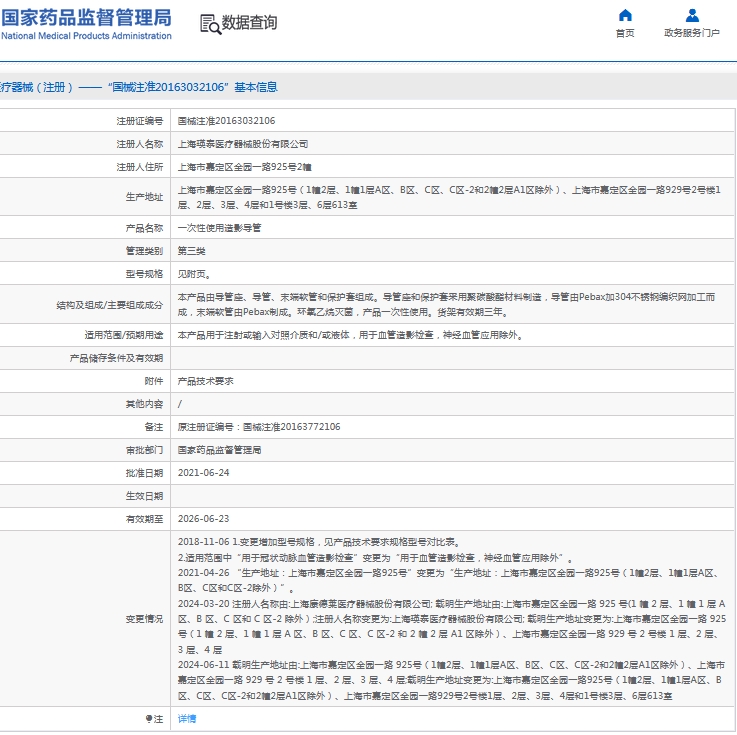Click management class value 第三类

tap(191, 251)
